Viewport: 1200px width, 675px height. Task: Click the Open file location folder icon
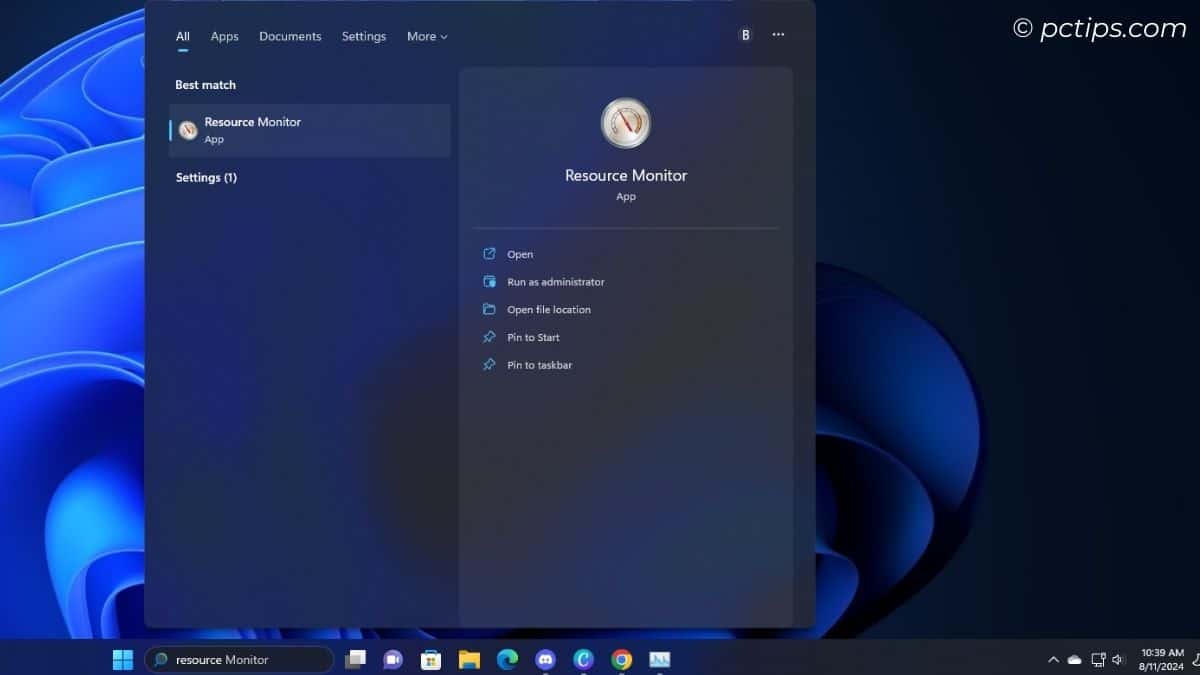pyautogui.click(x=489, y=309)
